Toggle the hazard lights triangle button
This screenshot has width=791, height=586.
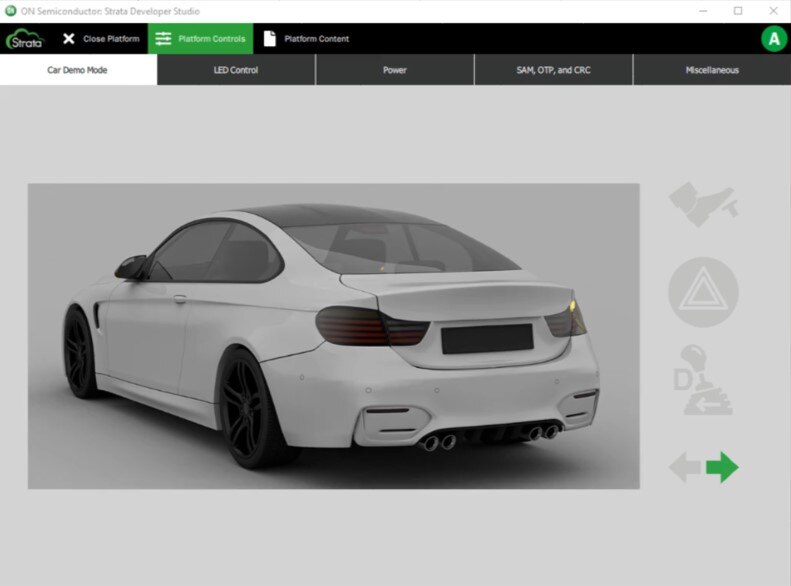pos(703,292)
